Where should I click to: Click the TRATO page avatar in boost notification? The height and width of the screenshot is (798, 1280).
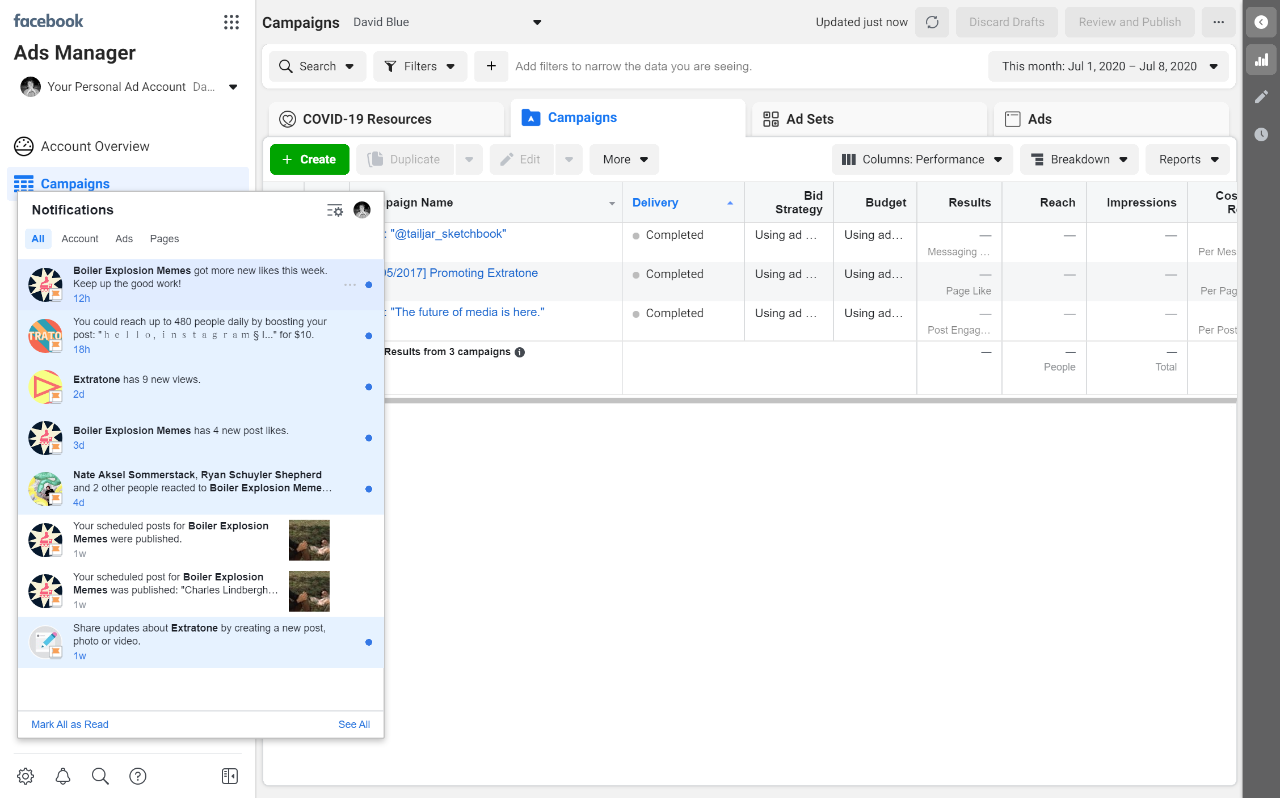tap(46, 336)
